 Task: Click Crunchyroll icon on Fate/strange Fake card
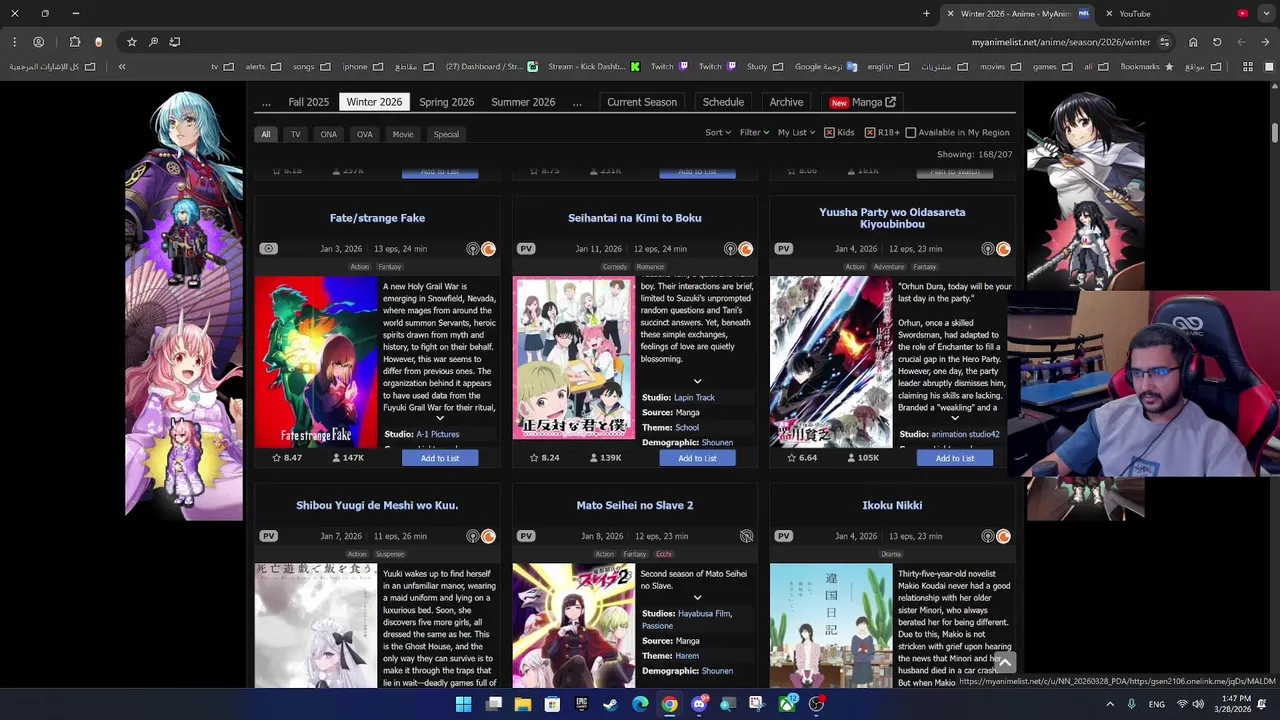488,249
